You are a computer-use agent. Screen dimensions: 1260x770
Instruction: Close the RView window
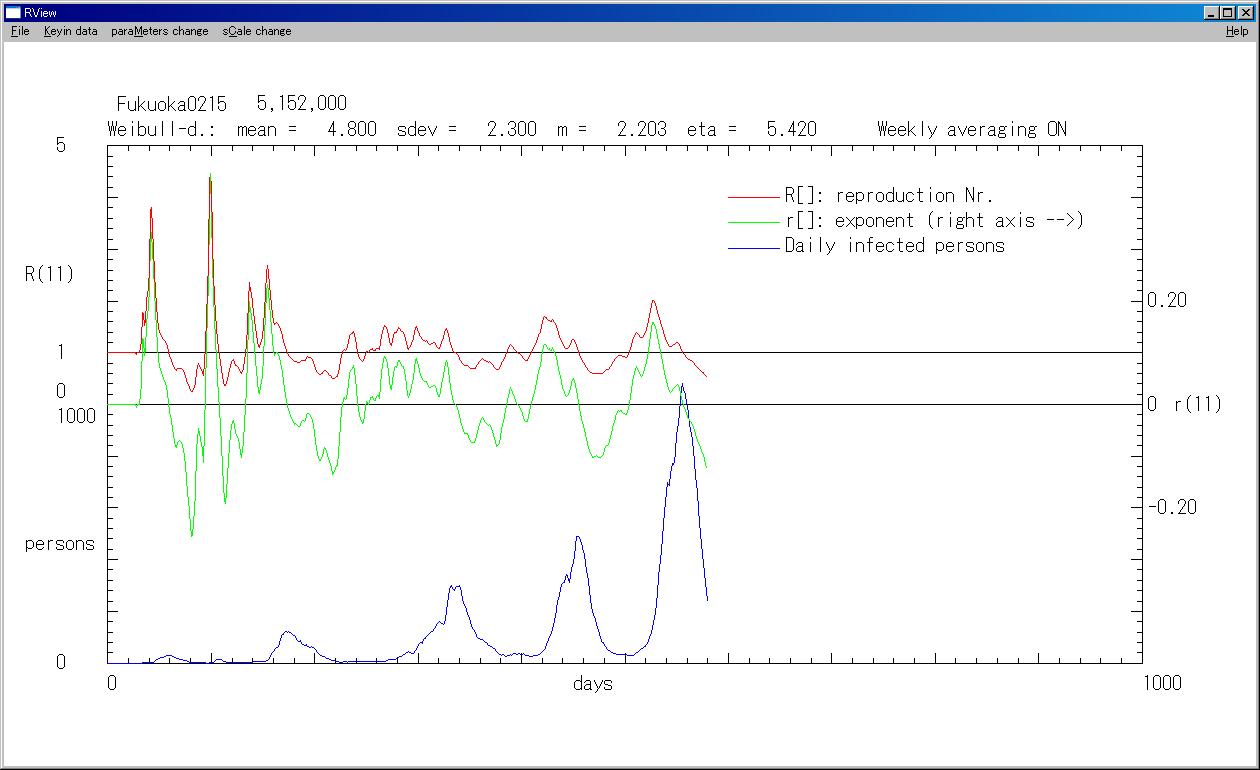[x=1245, y=12]
